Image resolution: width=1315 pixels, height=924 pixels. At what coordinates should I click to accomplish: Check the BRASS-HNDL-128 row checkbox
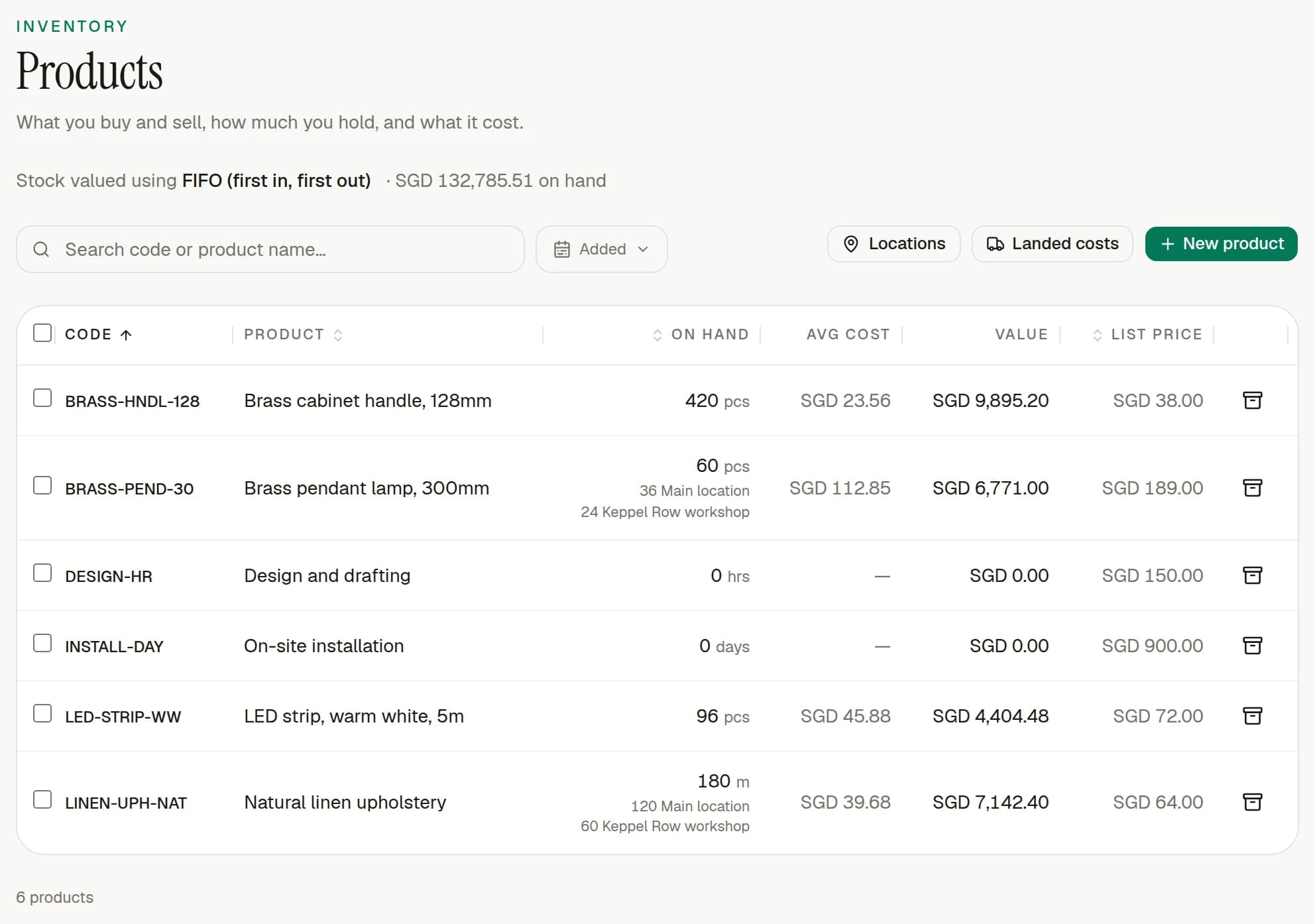42,398
